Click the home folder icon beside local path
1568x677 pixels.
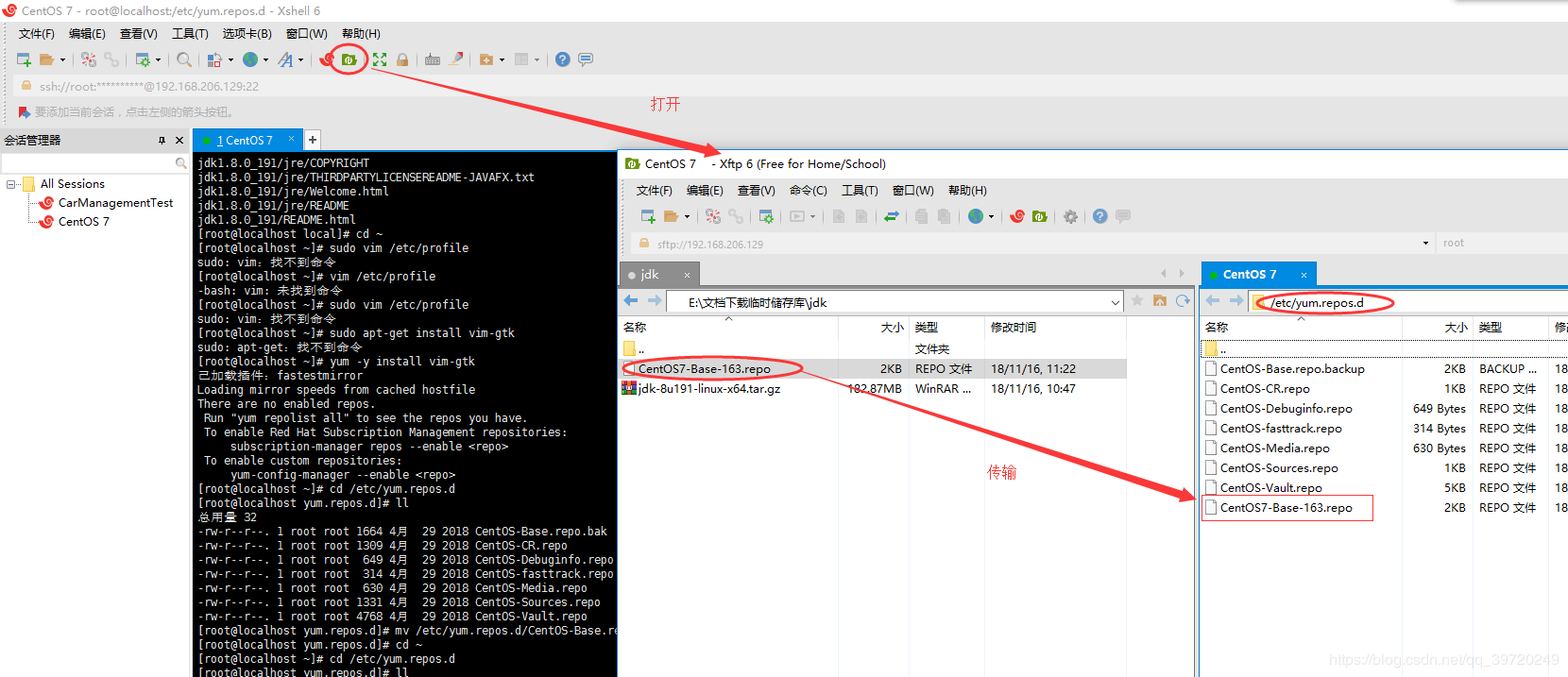pos(1160,301)
